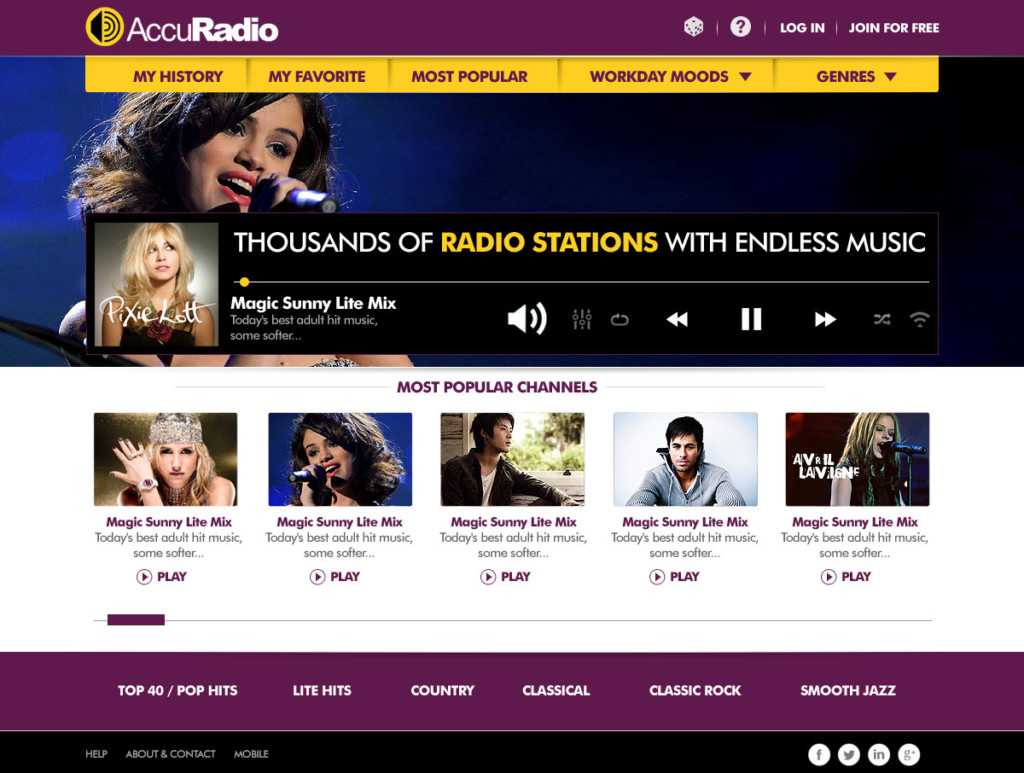Pause the Magic Sunny Lite Mix

click(751, 319)
